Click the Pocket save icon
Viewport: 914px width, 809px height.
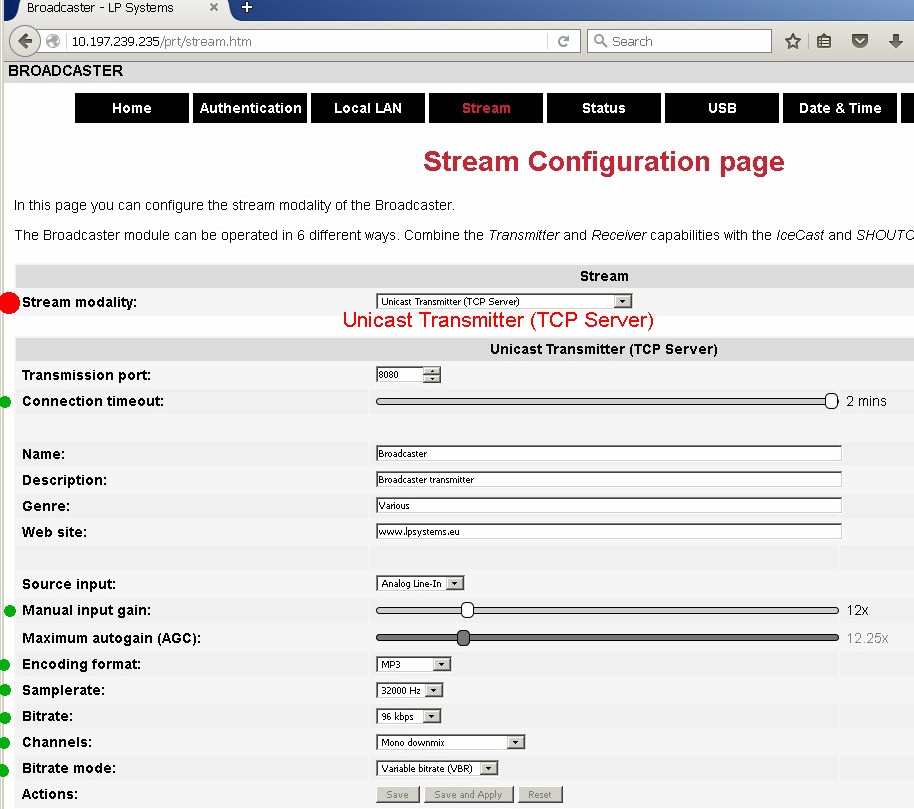(859, 41)
